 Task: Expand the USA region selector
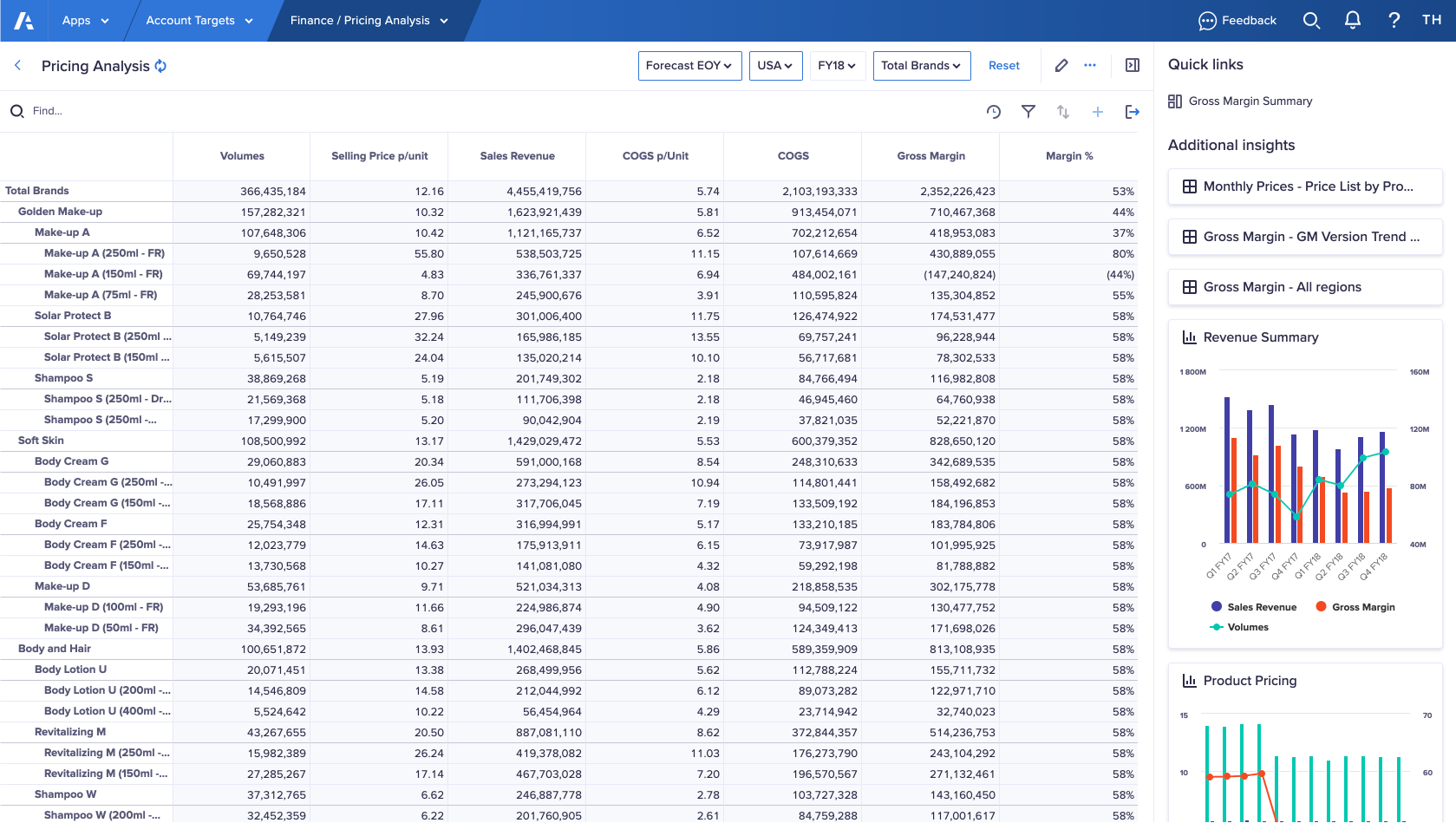point(775,66)
